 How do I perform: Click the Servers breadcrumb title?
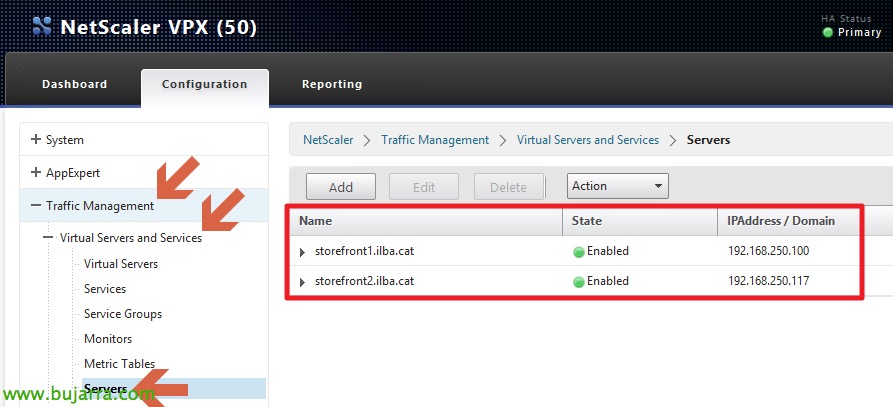click(x=708, y=139)
